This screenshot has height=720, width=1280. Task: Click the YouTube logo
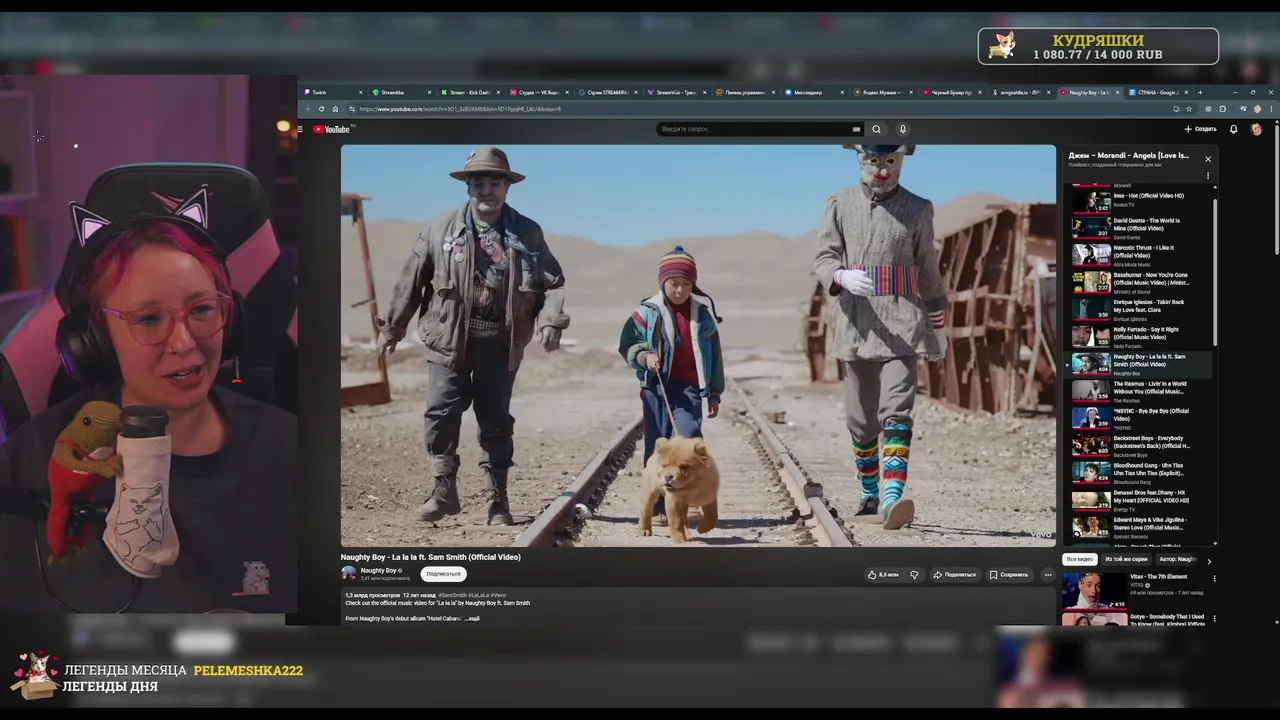pos(332,129)
